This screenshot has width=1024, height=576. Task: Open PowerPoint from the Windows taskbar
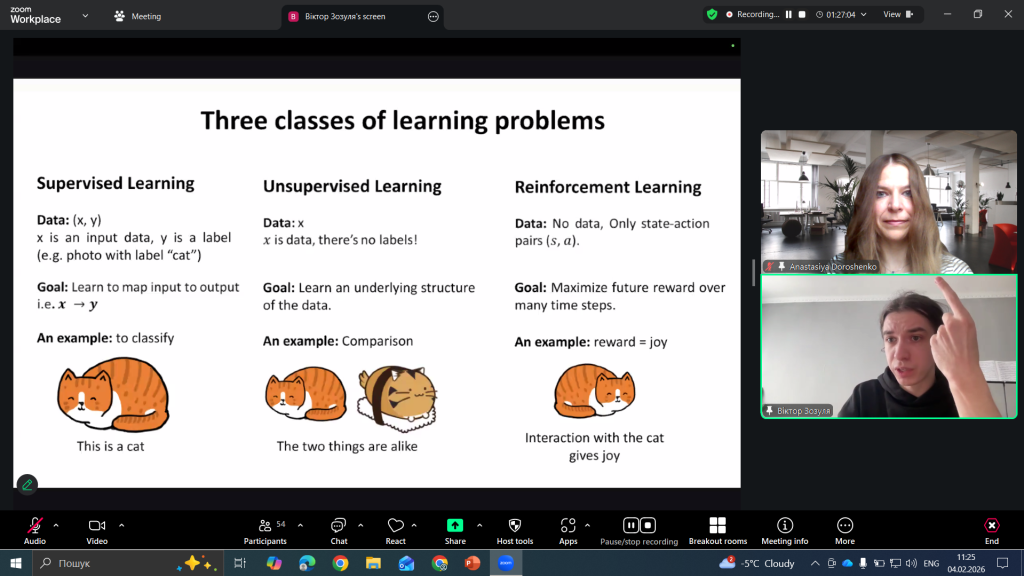coord(472,563)
